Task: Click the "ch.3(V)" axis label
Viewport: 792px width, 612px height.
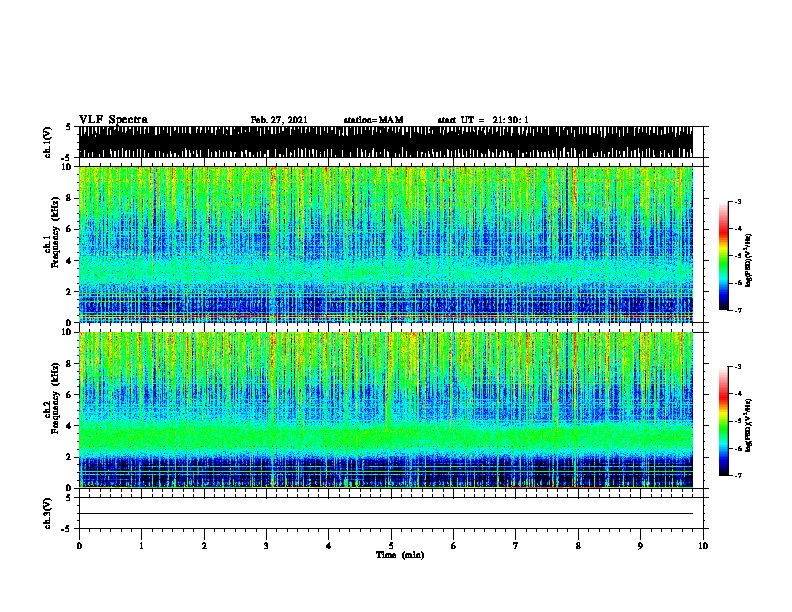Action: tap(47, 513)
